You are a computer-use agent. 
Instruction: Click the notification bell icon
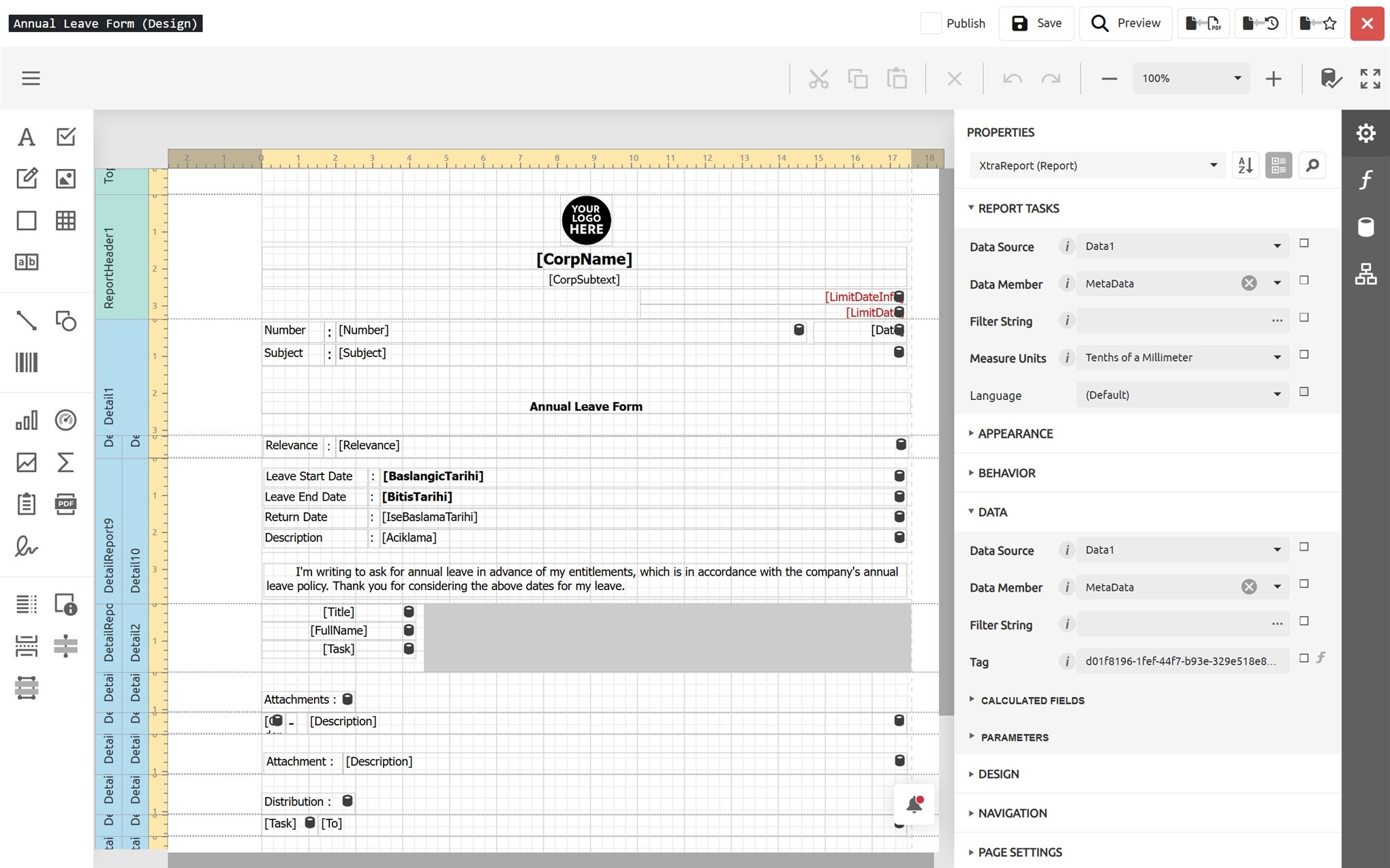coord(914,804)
